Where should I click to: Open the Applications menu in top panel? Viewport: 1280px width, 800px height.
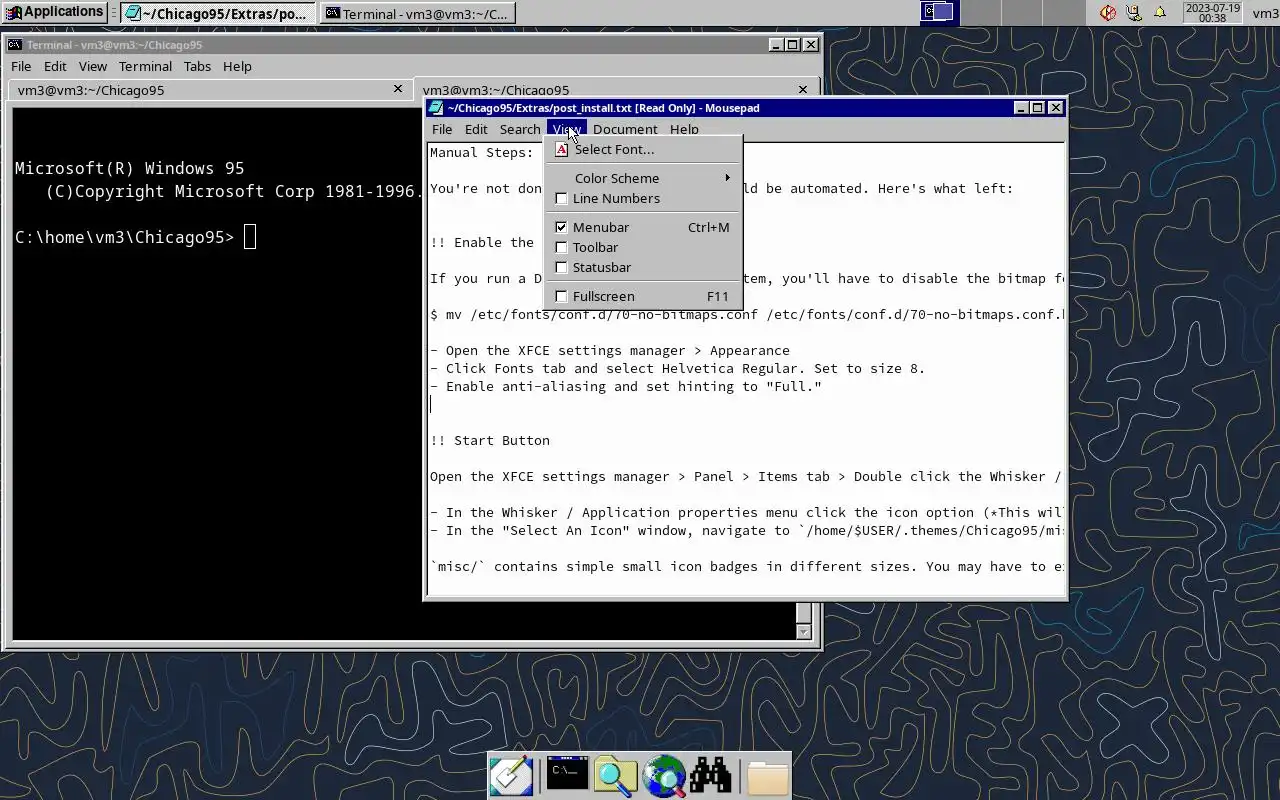55,12
